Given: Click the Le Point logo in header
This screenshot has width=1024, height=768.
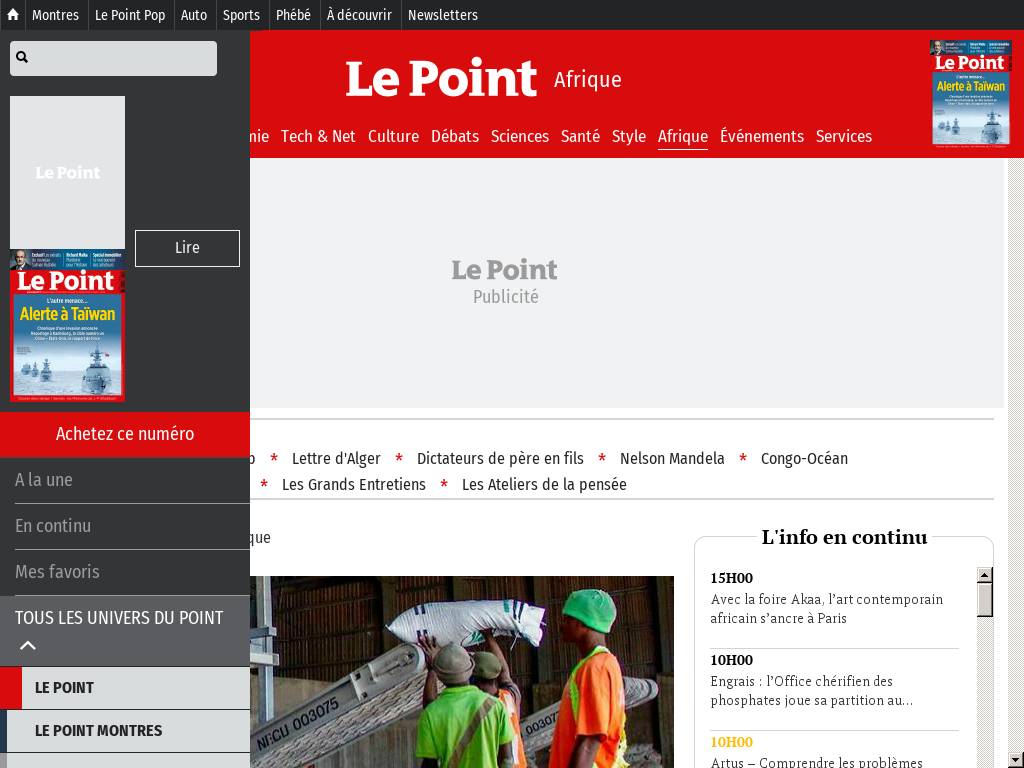Looking at the screenshot, I should [x=441, y=80].
